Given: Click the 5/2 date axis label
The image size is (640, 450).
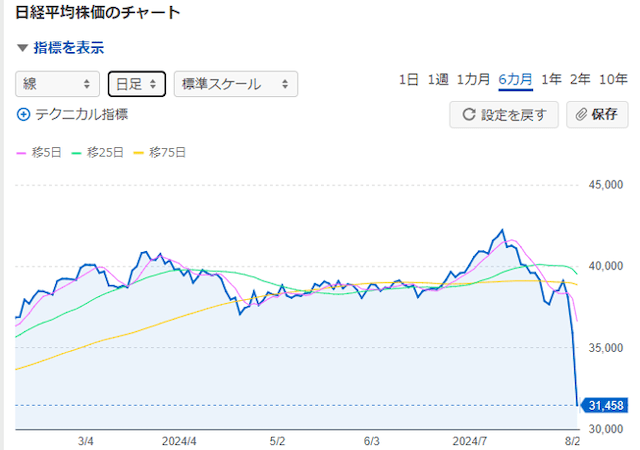Looking at the screenshot, I should (x=277, y=441).
